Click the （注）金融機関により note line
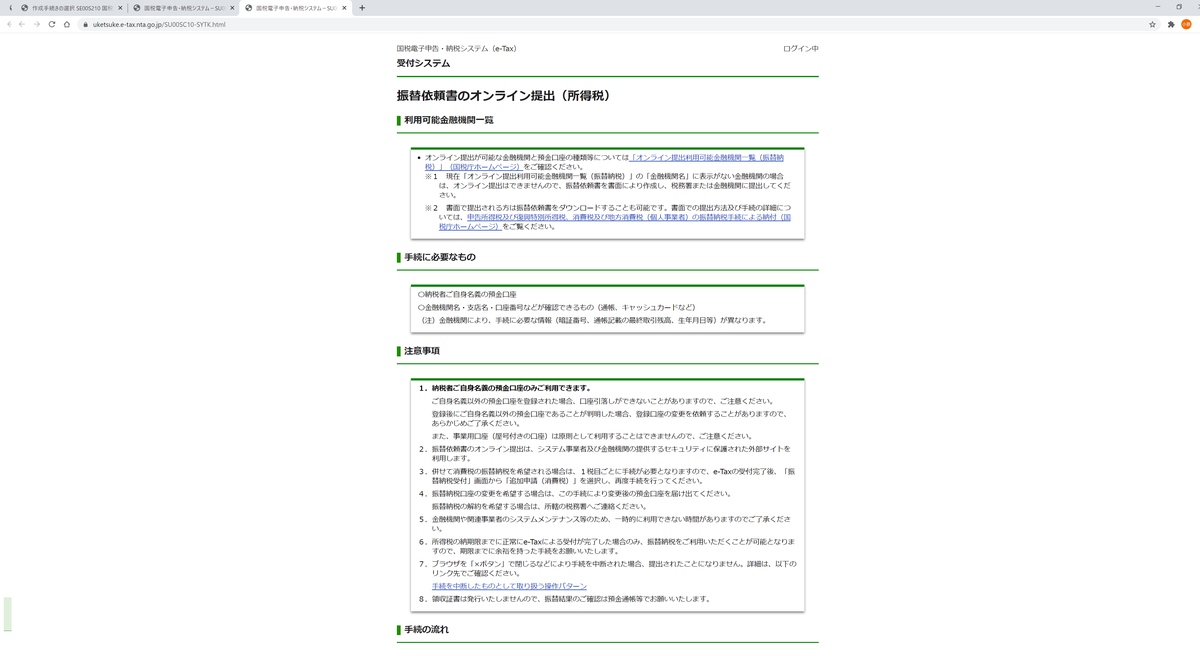The height and width of the screenshot is (656, 1200). (594, 320)
